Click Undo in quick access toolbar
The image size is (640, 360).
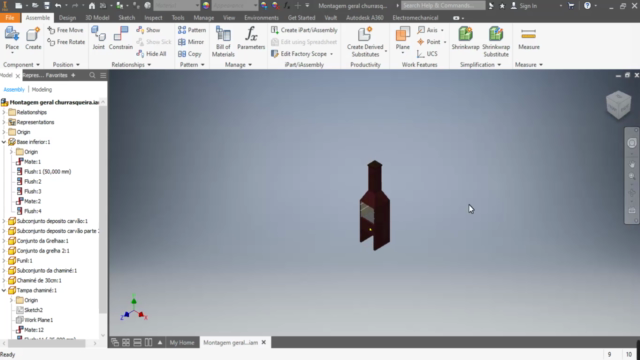pyautogui.click(x=58, y=6)
